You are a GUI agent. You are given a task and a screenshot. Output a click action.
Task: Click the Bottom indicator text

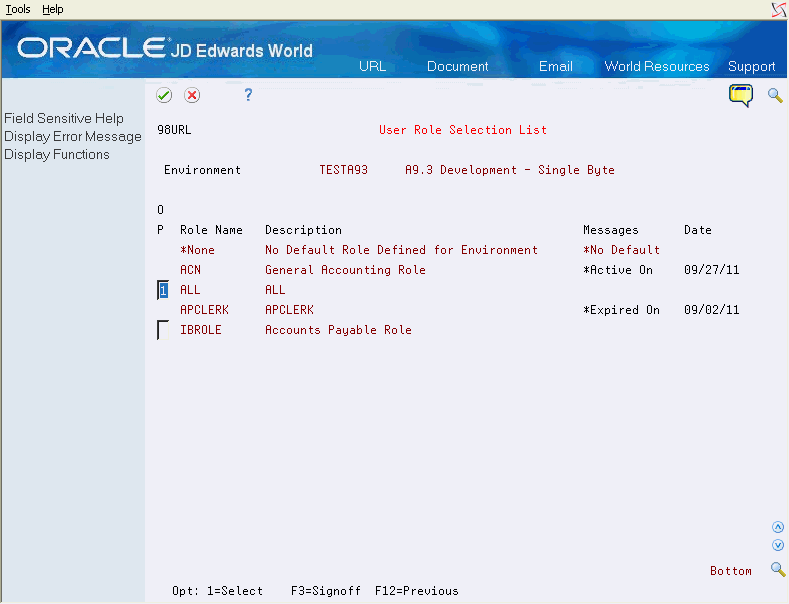(x=731, y=571)
